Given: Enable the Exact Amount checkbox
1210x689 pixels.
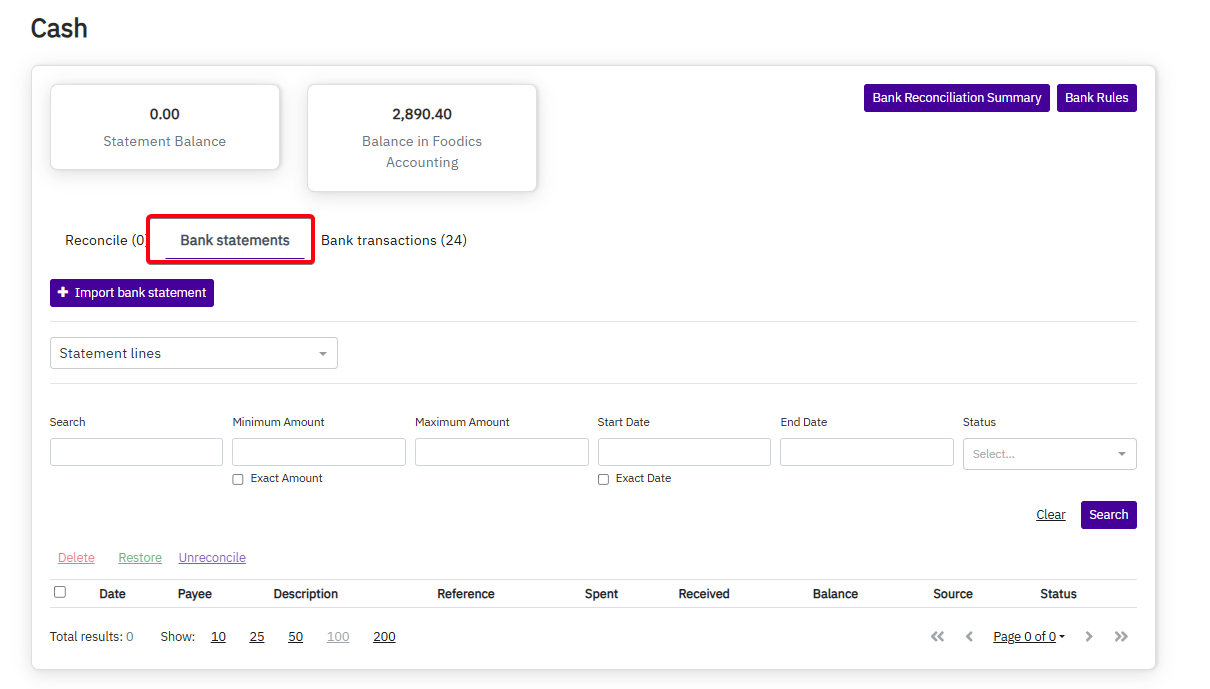Looking at the screenshot, I should pyautogui.click(x=237, y=479).
